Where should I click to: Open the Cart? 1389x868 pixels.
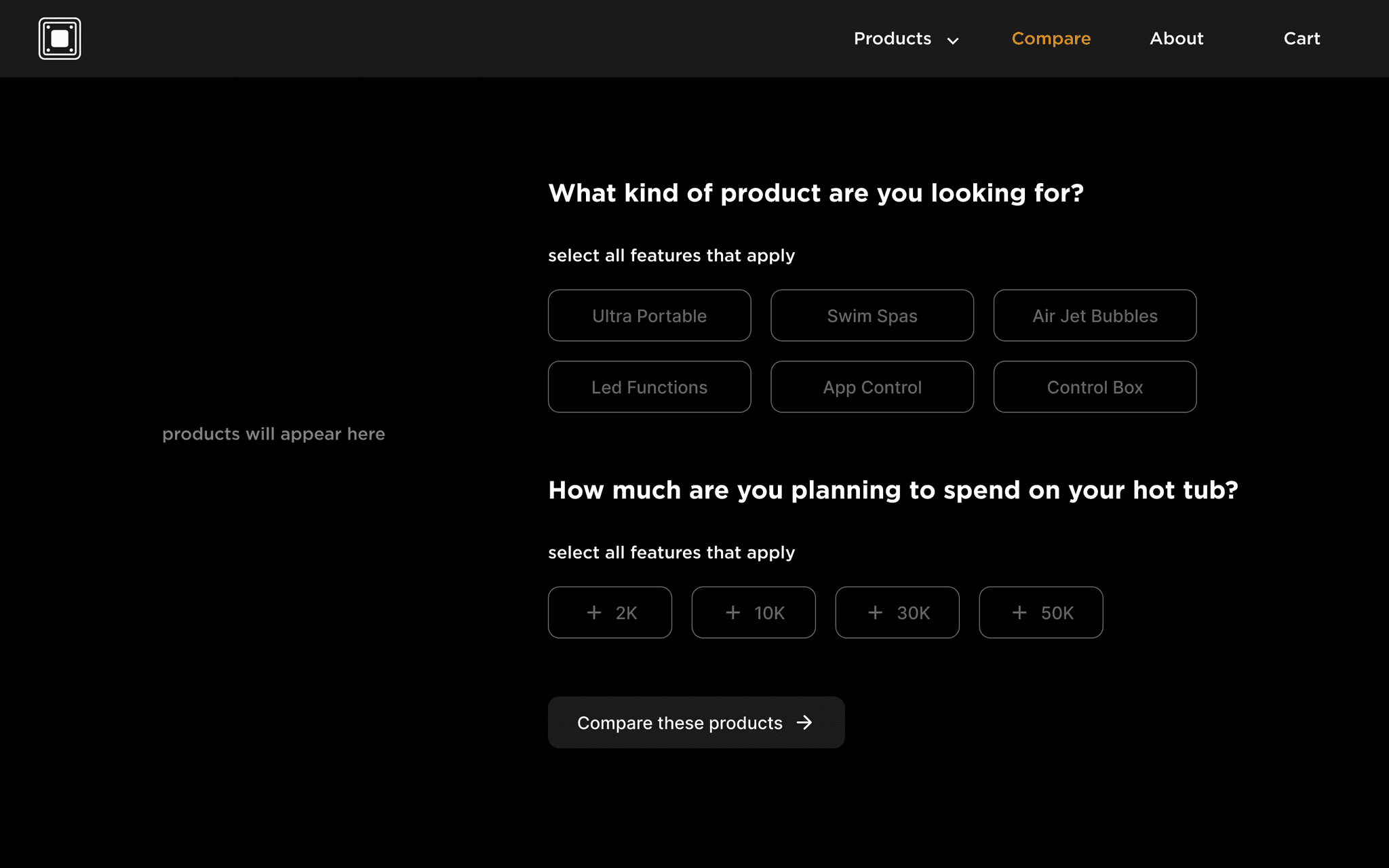click(1302, 39)
